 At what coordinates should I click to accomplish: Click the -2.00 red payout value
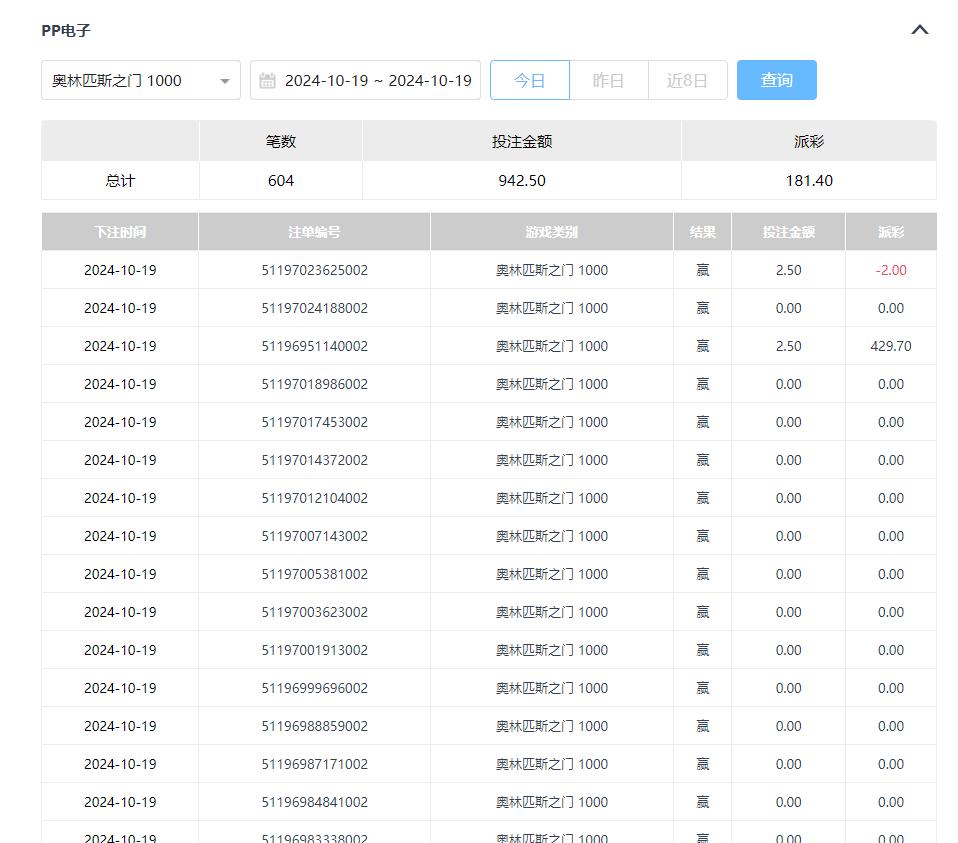click(x=890, y=270)
